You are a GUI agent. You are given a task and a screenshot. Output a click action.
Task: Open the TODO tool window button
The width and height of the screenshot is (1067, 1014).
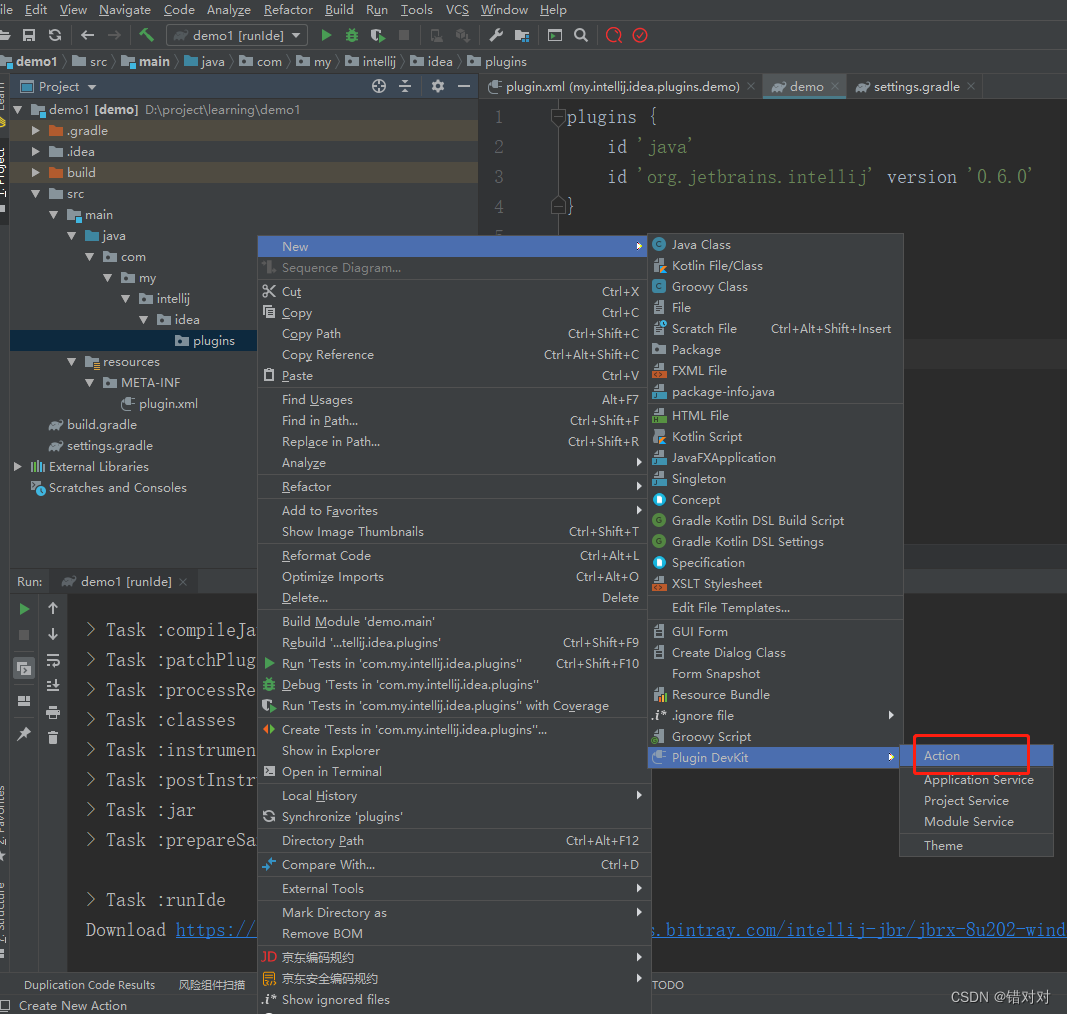point(668,985)
